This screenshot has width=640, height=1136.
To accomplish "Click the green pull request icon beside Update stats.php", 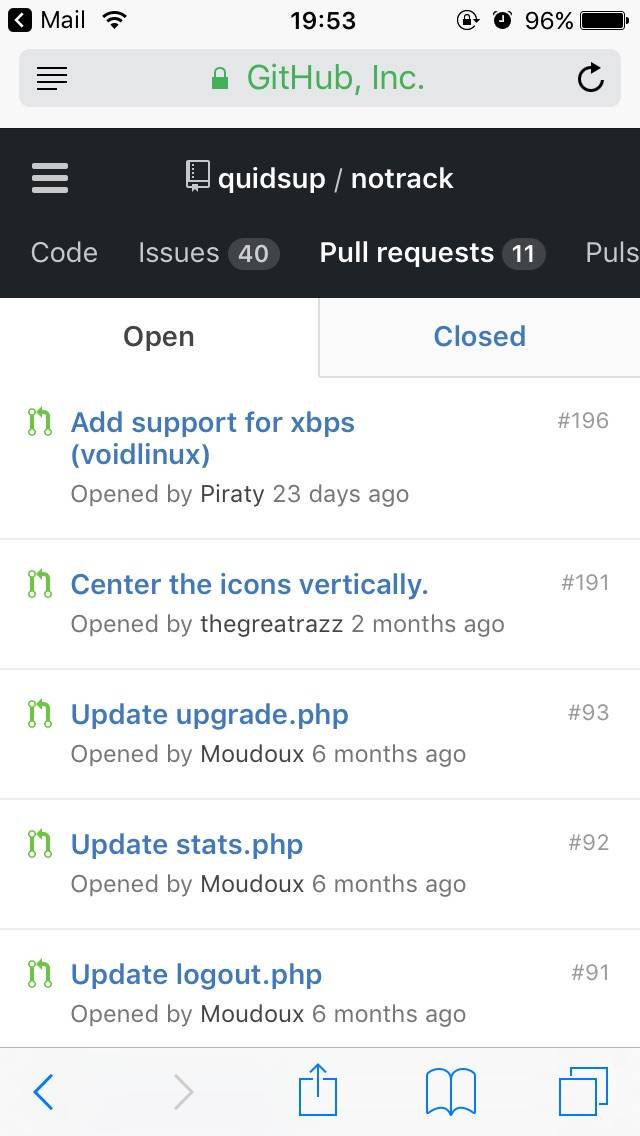I will point(38,844).
